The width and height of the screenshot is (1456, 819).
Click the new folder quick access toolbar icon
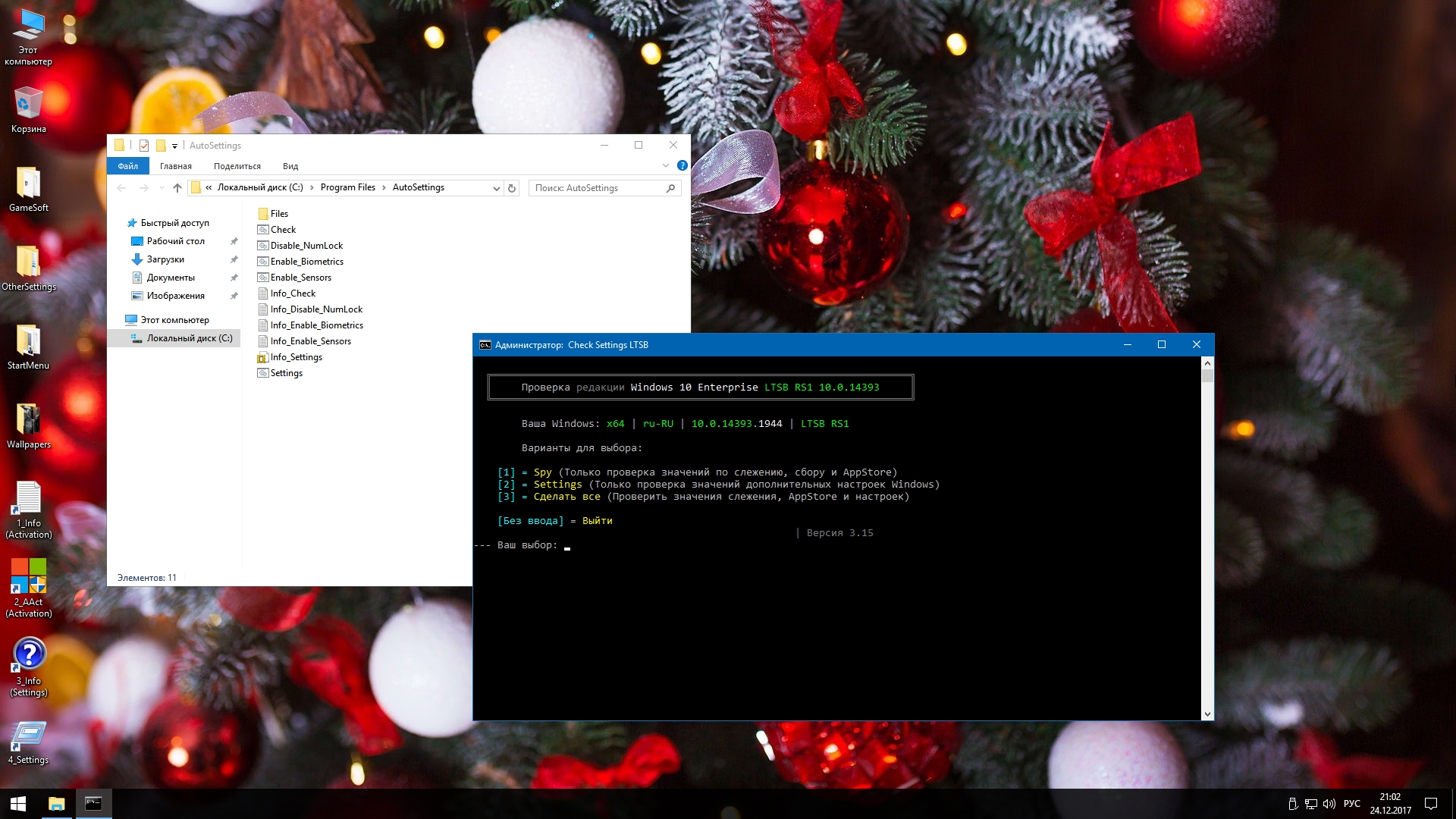161,146
